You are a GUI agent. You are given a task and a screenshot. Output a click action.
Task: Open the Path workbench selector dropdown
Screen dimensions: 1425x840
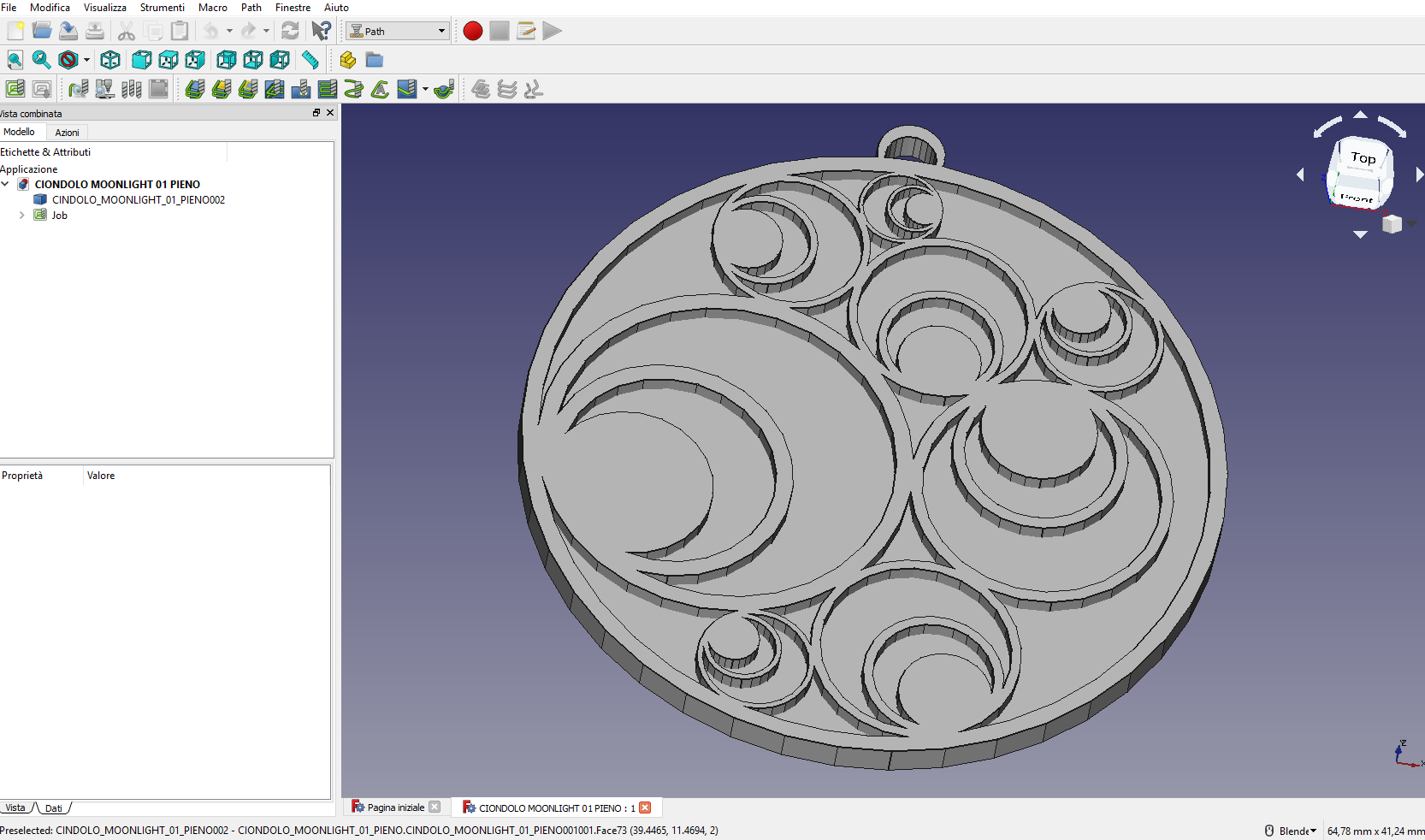[x=398, y=31]
